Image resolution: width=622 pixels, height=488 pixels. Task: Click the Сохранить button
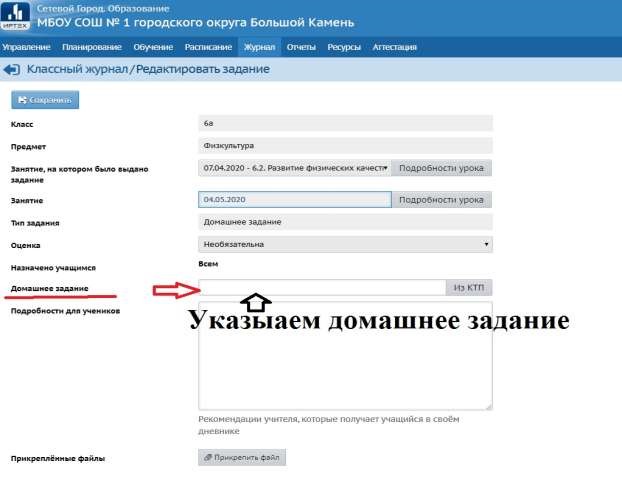(x=45, y=100)
